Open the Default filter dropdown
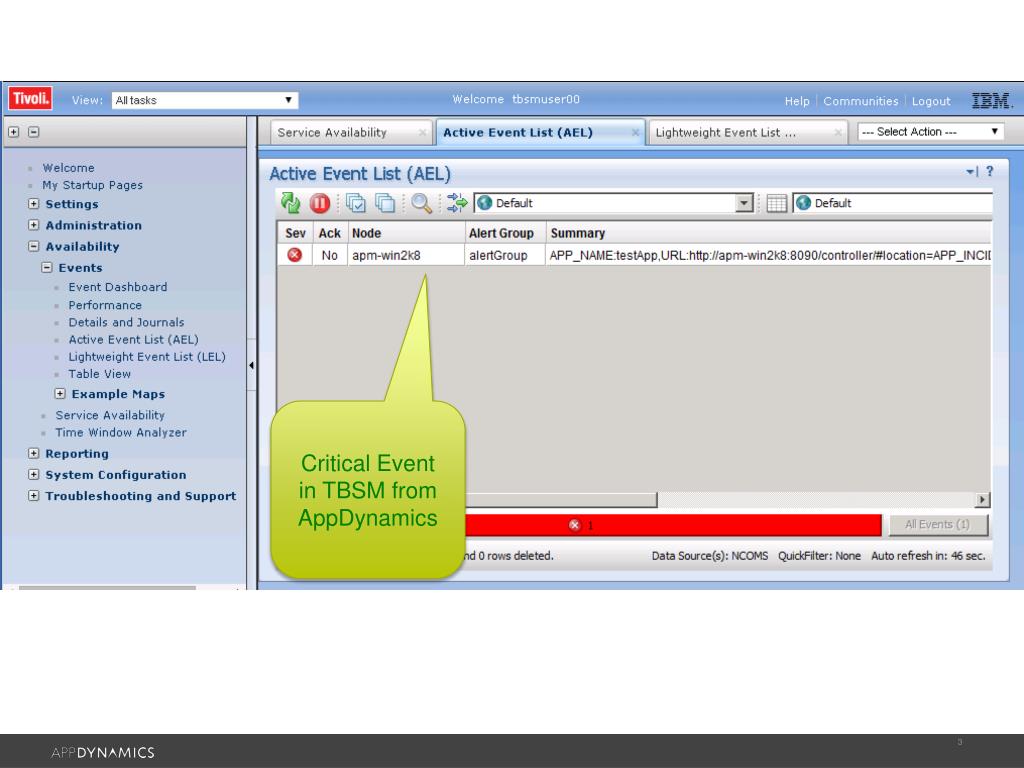The height and width of the screenshot is (768, 1024). tap(744, 203)
